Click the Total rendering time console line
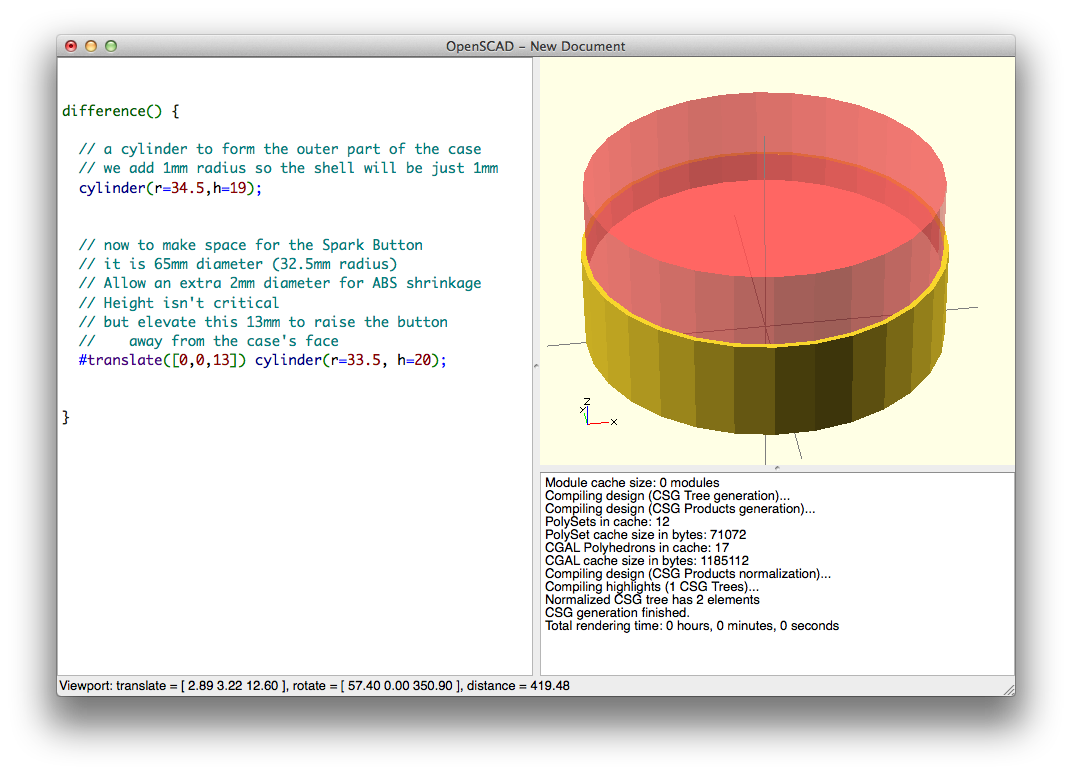 click(690, 625)
